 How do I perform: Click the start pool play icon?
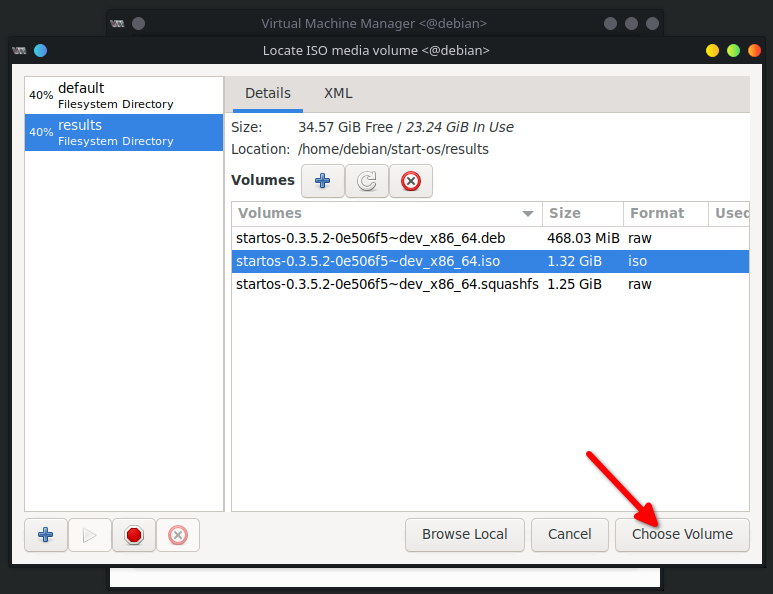(89, 535)
